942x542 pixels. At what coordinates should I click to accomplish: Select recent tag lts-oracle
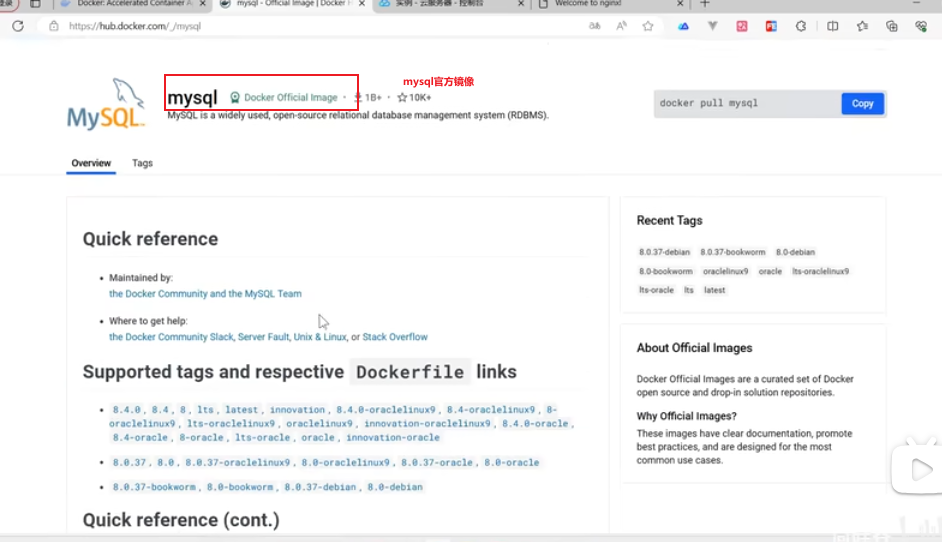pos(656,290)
